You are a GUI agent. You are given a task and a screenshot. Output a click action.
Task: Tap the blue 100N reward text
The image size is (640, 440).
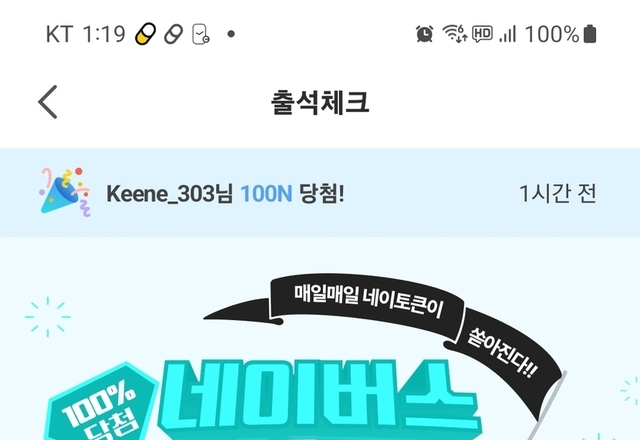coord(266,193)
